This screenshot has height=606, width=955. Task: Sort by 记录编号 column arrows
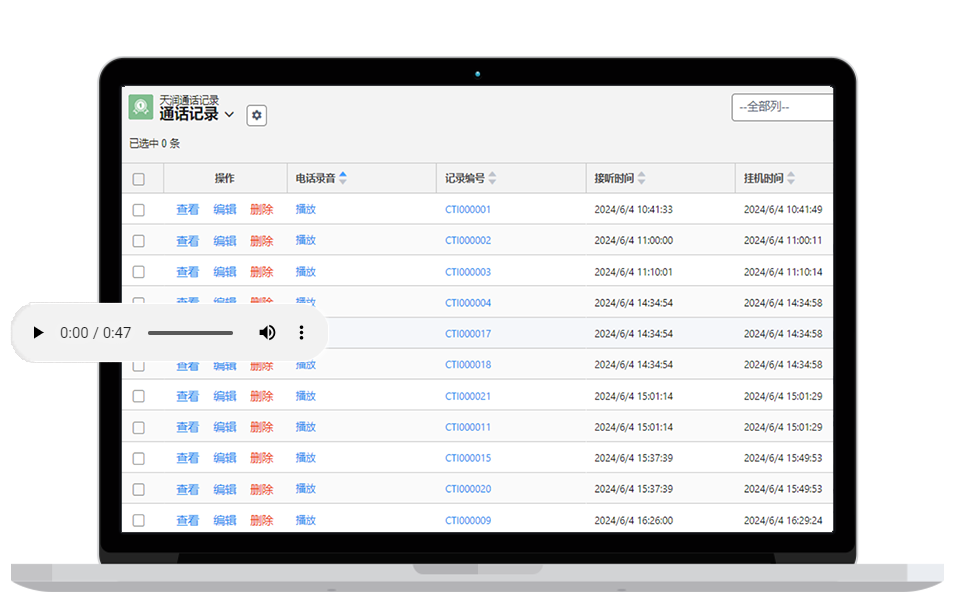coord(492,178)
